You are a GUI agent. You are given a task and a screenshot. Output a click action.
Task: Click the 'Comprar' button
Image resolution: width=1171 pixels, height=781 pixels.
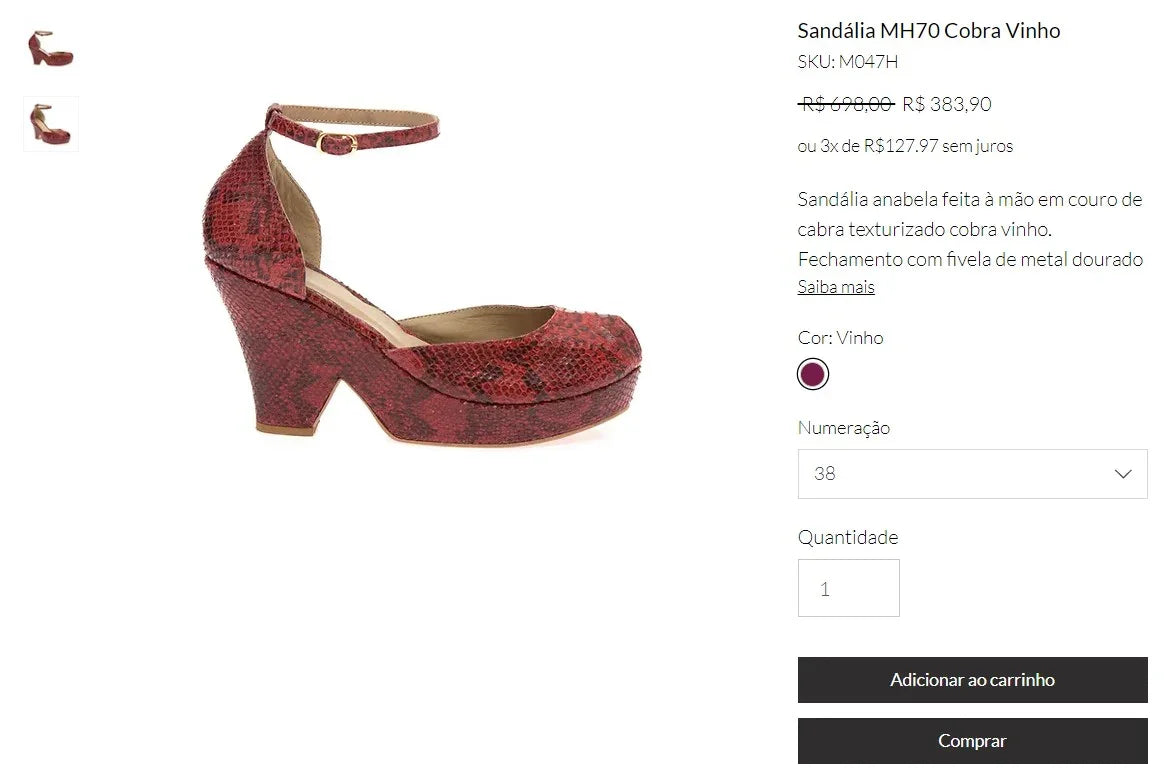point(971,740)
